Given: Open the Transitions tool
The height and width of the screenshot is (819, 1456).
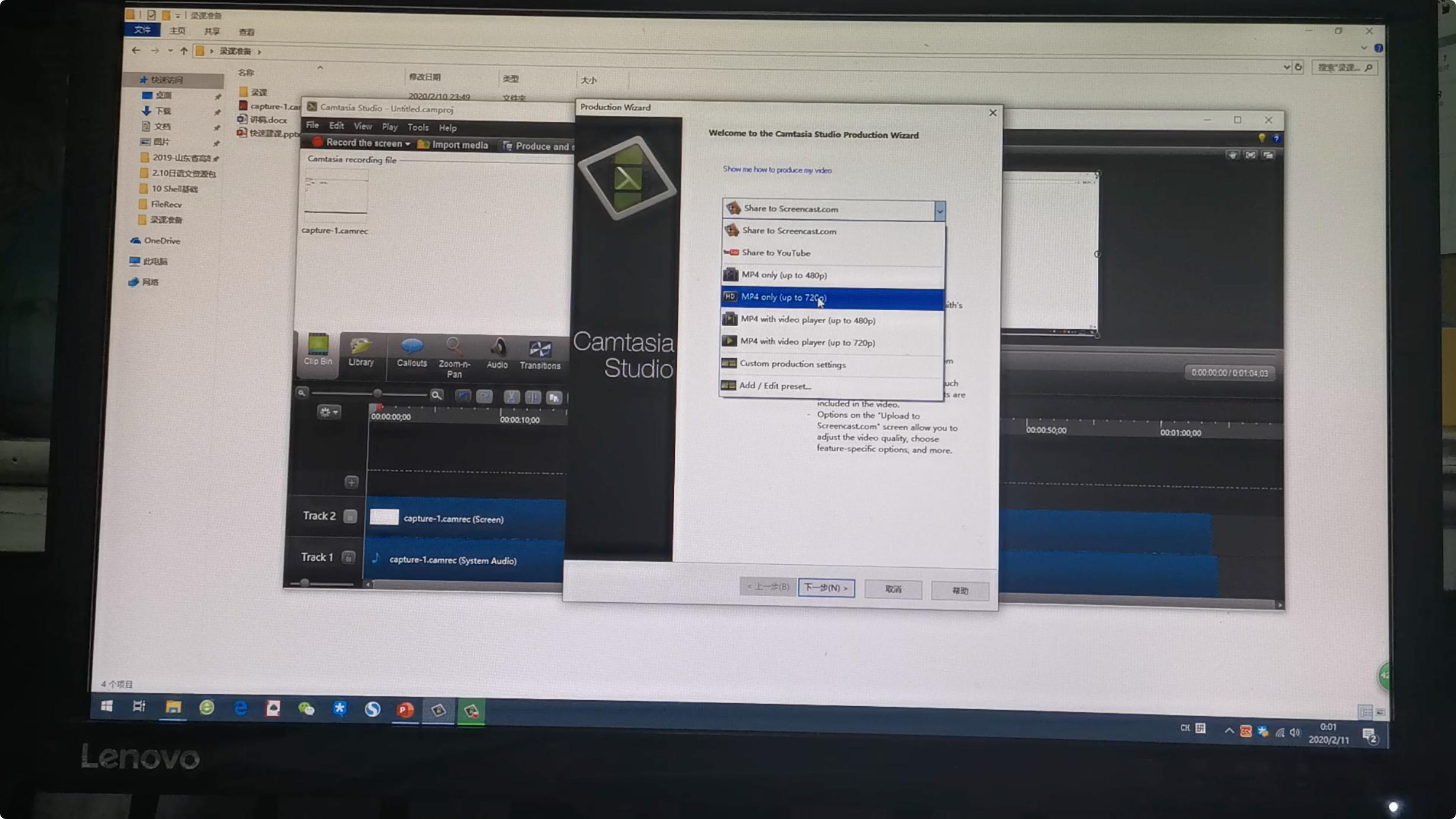Looking at the screenshot, I should pos(539,355).
